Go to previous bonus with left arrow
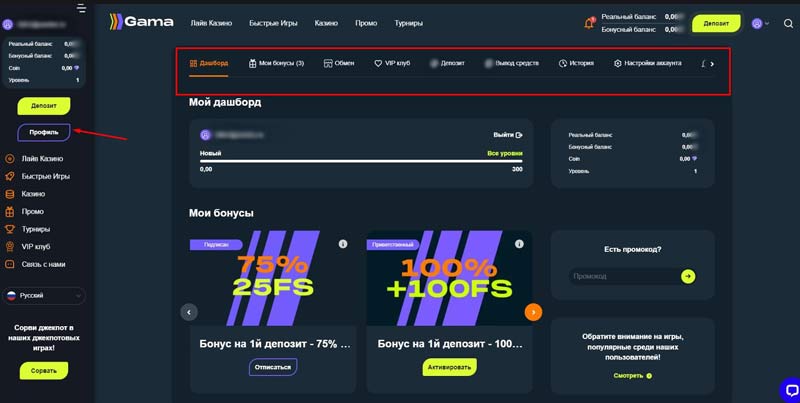Image resolution: width=800 pixels, height=403 pixels. coord(189,312)
